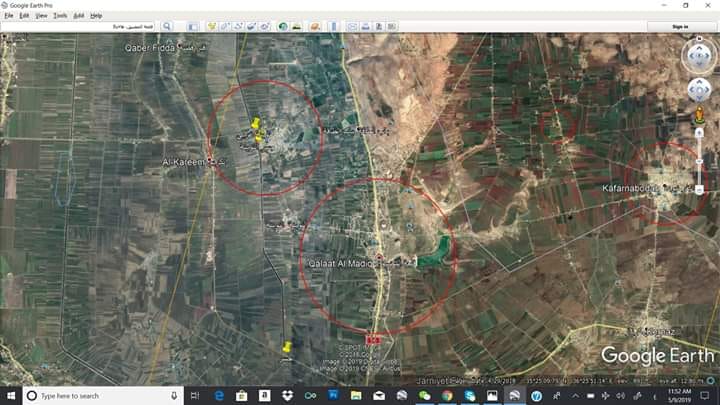Viewport: 720px width, 405px height.
Task: Click the Print toolbar icon
Action: 366,27
